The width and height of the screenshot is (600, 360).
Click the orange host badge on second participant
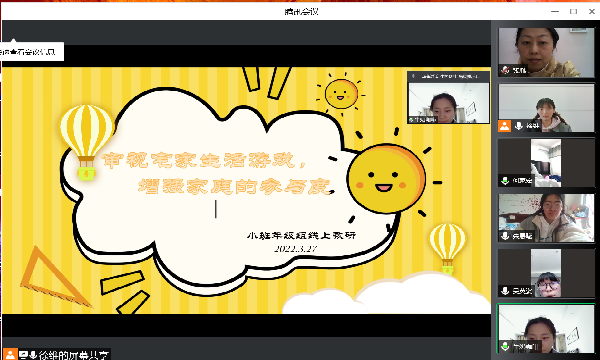click(x=504, y=126)
